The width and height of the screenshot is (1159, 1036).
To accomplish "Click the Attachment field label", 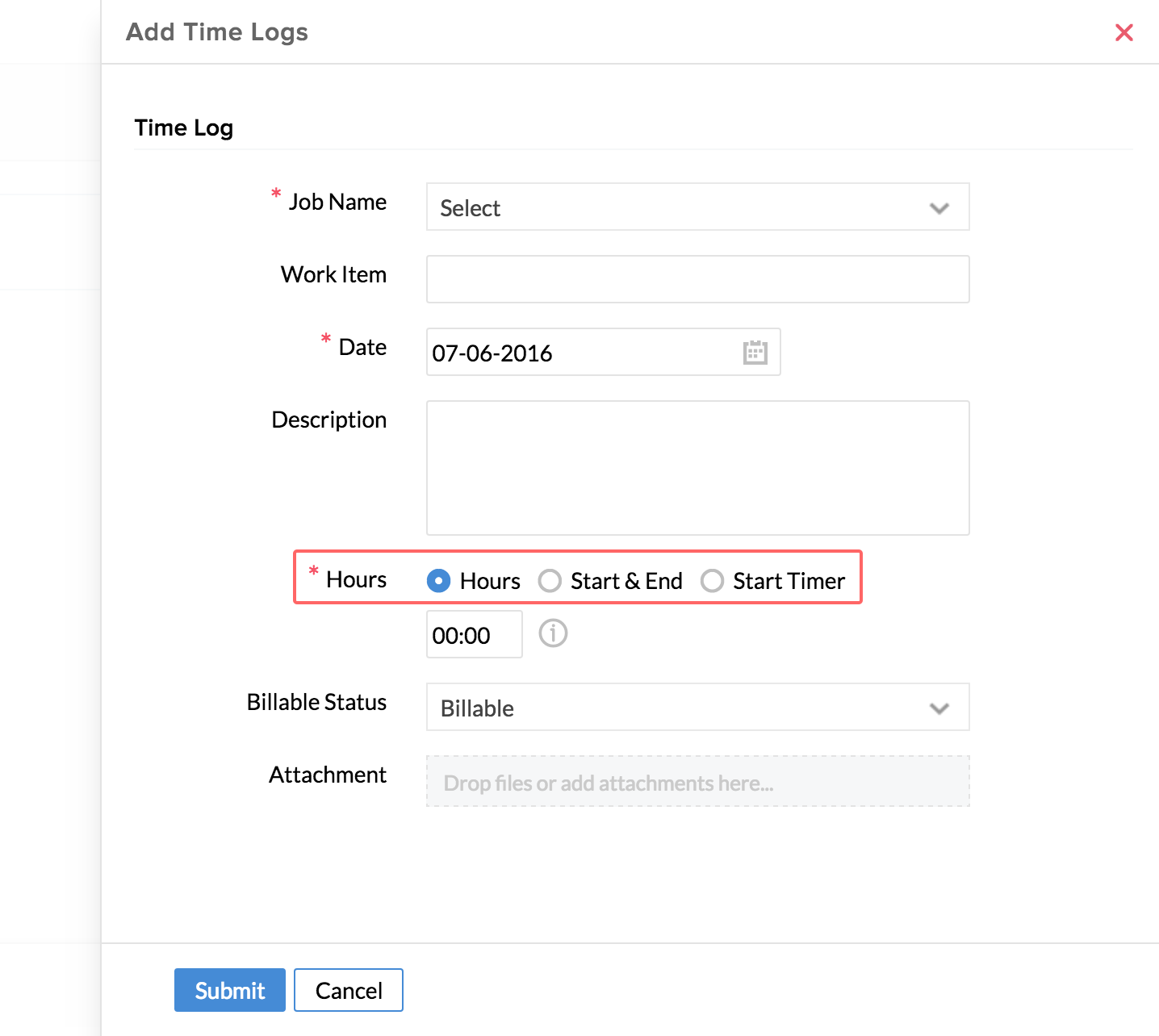I will tap(328, 775).
